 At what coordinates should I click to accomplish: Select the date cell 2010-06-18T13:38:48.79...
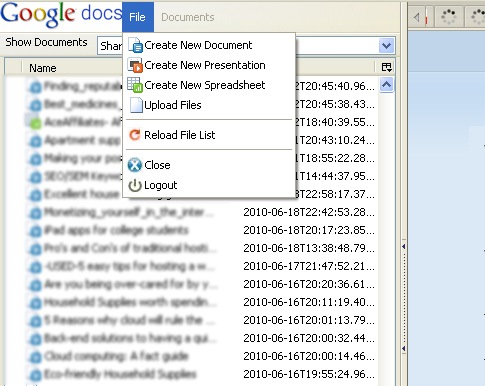coord(309,248)
